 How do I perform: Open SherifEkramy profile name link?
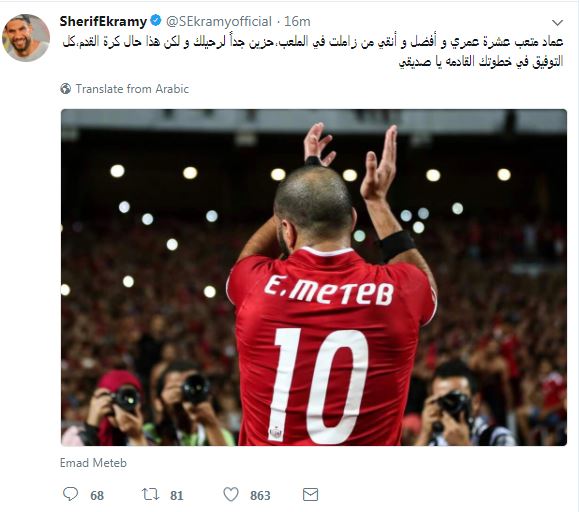103,21
